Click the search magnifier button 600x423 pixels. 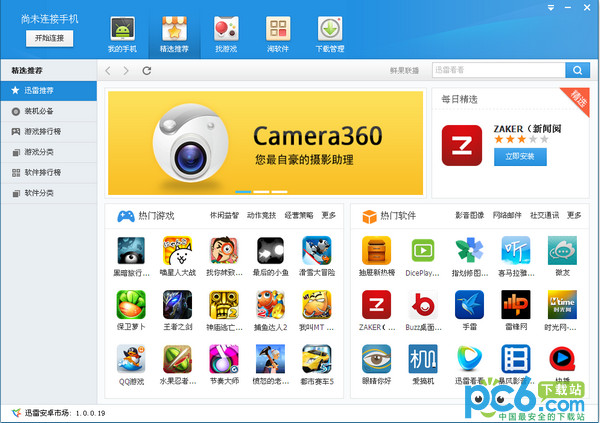[576, 70]
